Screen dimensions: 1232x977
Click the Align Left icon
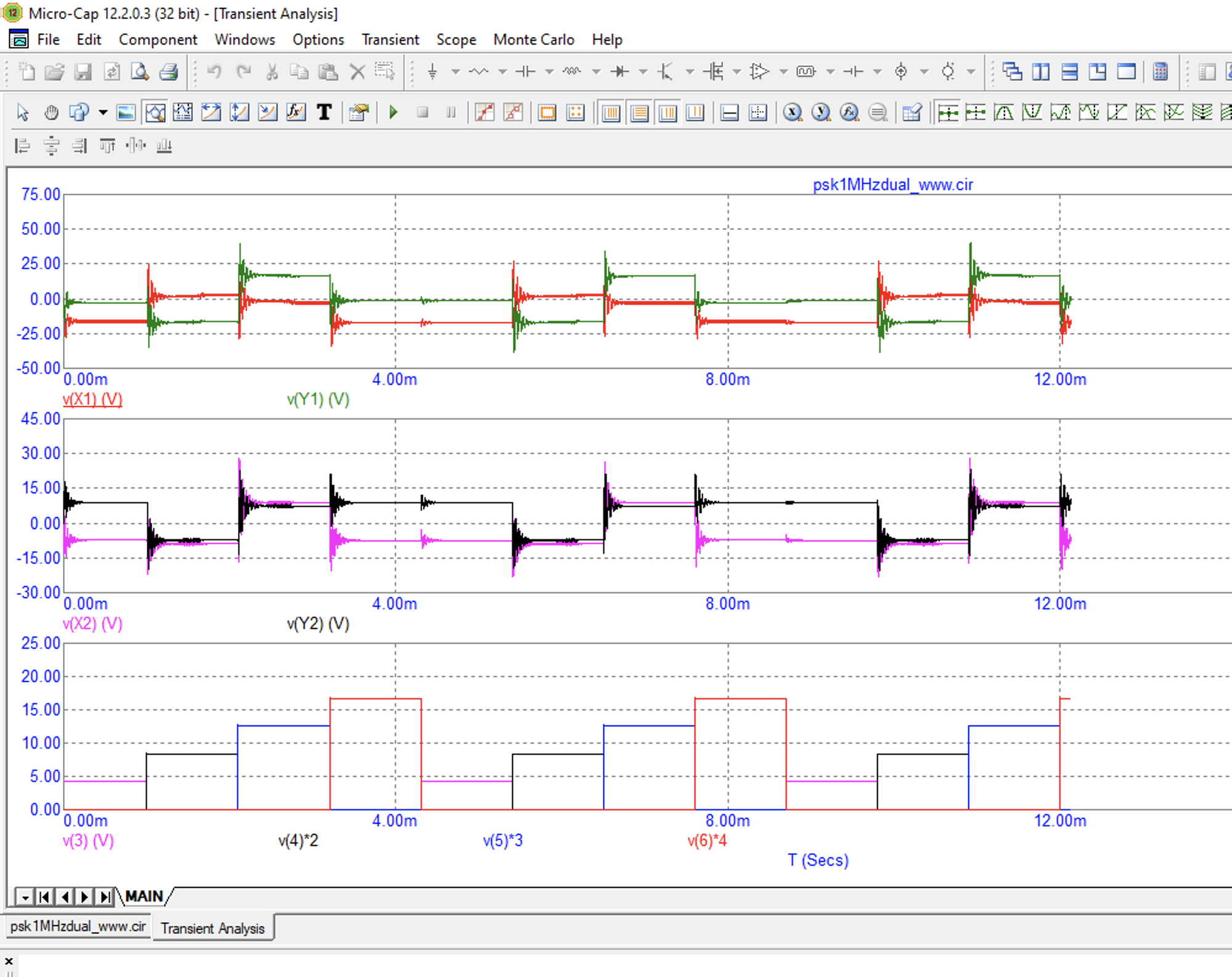tap(22, 146)
